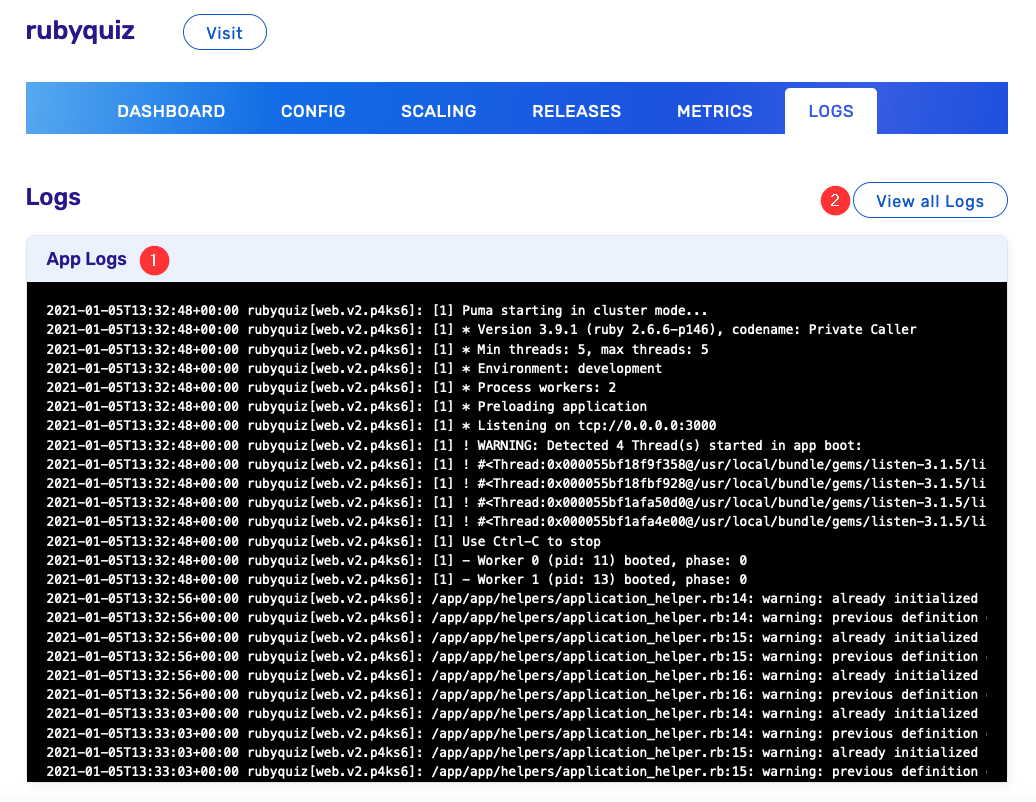1036x802 pixels.
Task: Click the active Logs tab
Action: [830, 111]
